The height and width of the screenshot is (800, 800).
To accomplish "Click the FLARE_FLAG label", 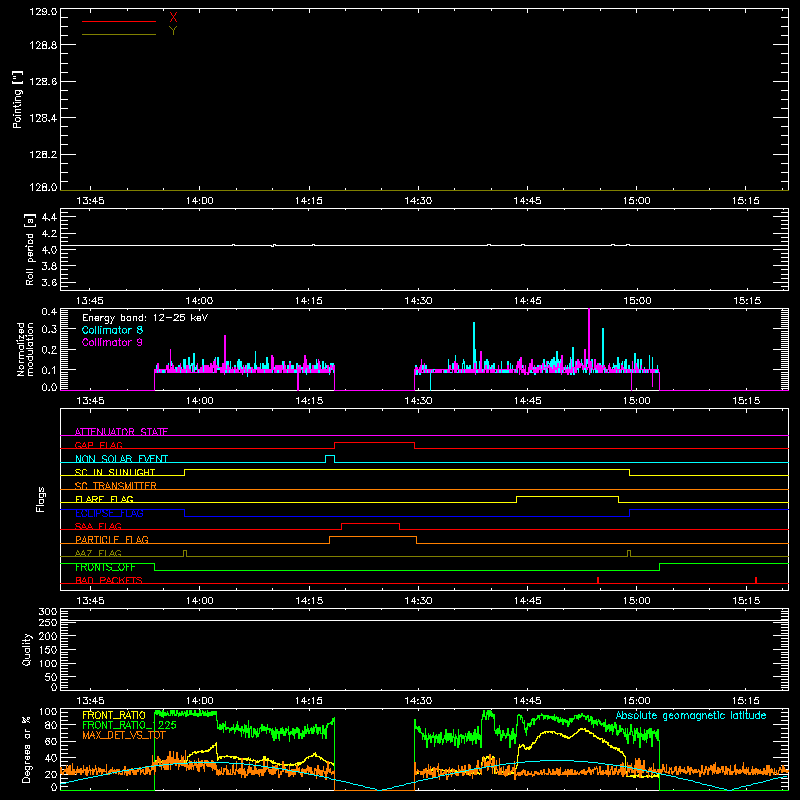I will [x=104, y=499].
